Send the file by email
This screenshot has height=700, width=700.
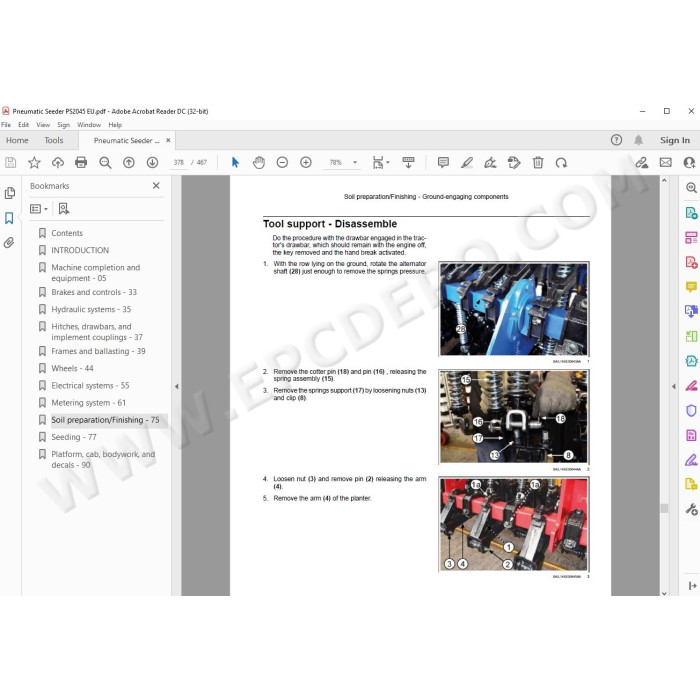666,162
